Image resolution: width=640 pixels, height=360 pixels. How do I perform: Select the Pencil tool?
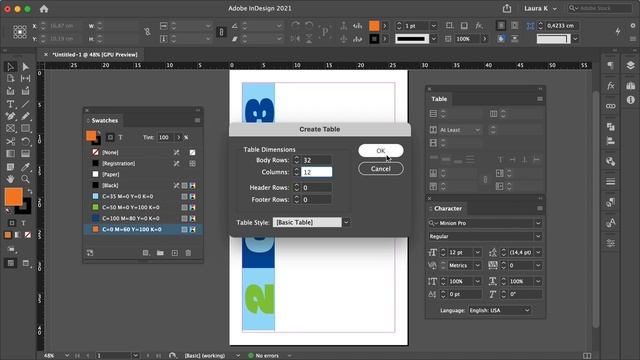(x=25, y=116)
